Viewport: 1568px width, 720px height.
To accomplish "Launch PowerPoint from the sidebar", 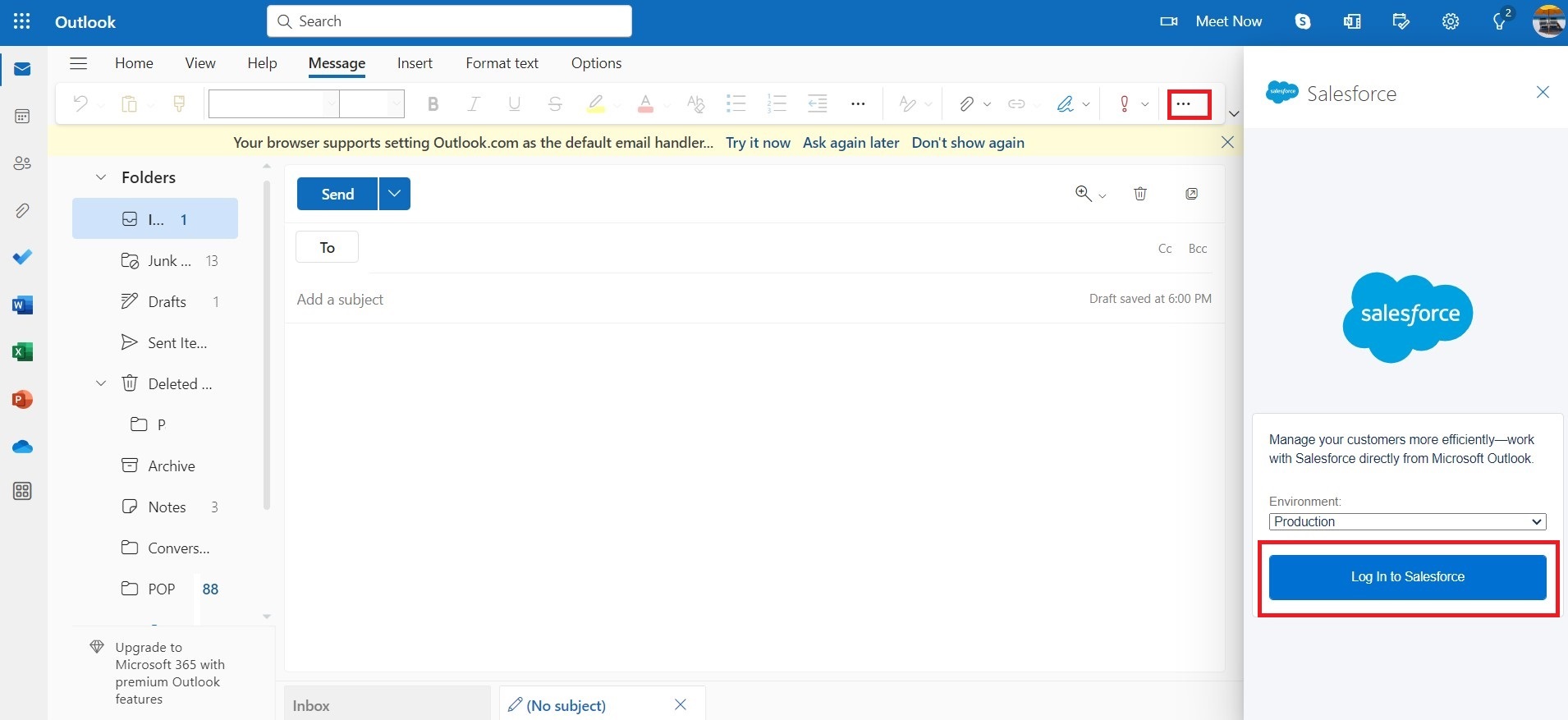I will [22, 400].
